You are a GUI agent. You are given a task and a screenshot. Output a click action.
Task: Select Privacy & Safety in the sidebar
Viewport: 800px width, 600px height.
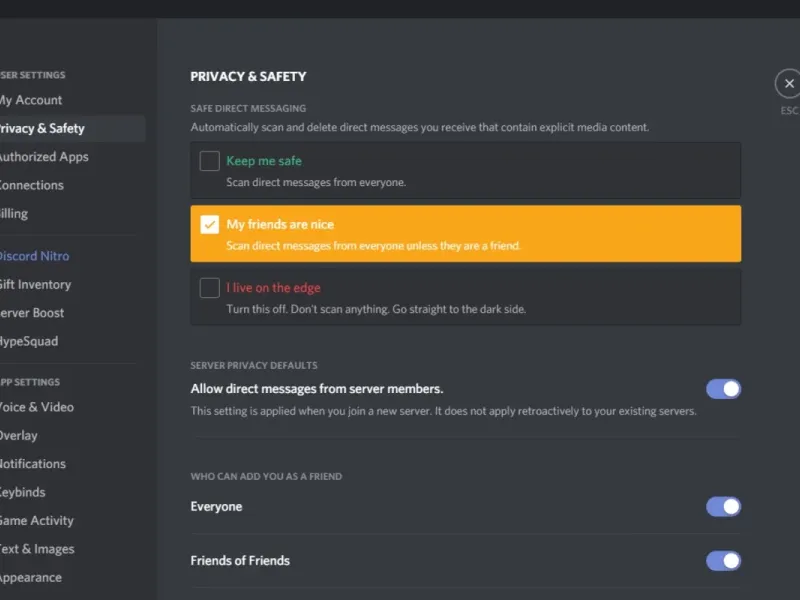pyautogui.click(x=40, y=128)
